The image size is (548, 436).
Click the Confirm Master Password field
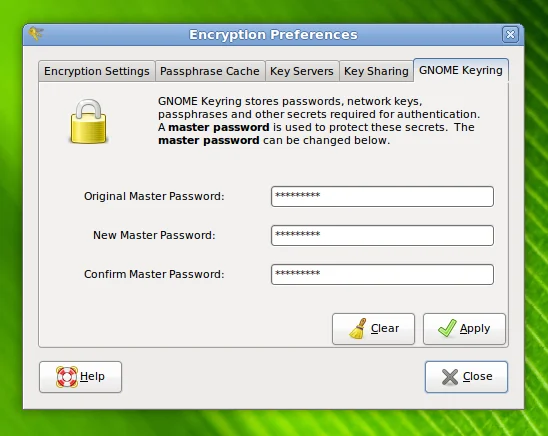click(382, 275)
